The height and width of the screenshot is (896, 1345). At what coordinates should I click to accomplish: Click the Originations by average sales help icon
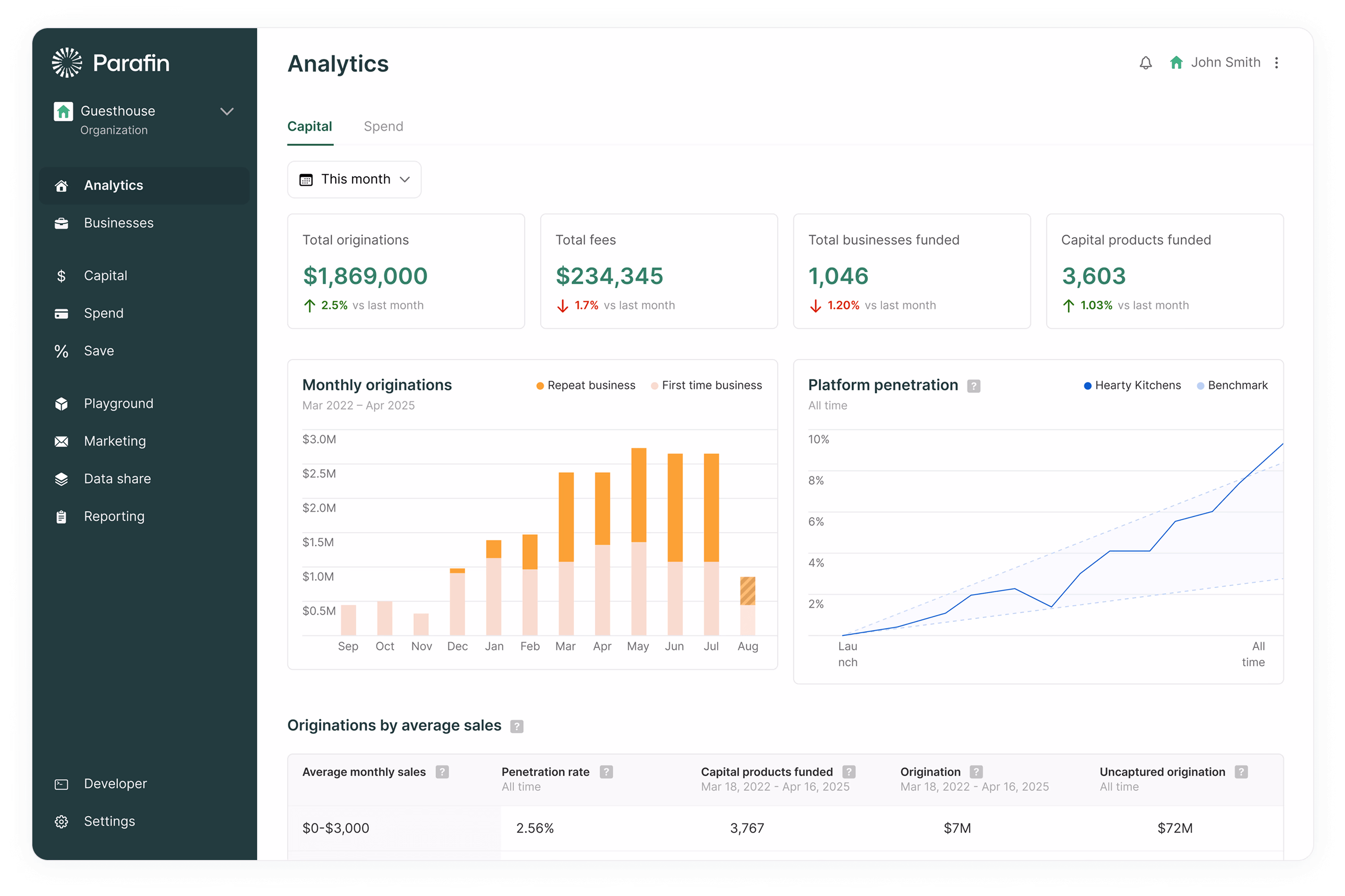click(516, 726)
